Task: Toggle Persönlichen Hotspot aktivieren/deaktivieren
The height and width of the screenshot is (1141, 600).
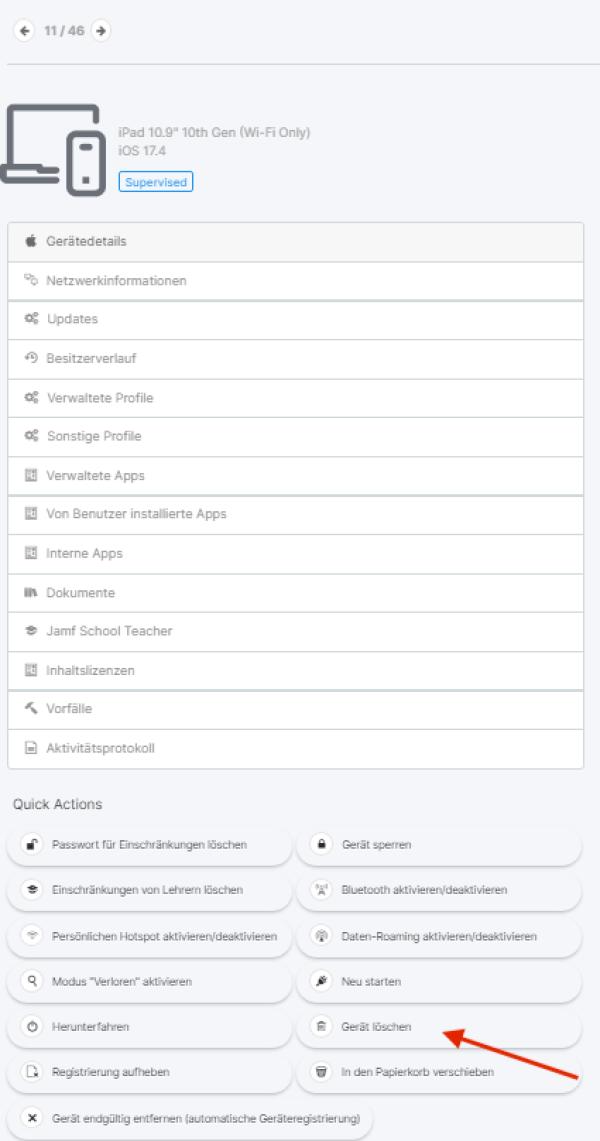Action: 150,936
